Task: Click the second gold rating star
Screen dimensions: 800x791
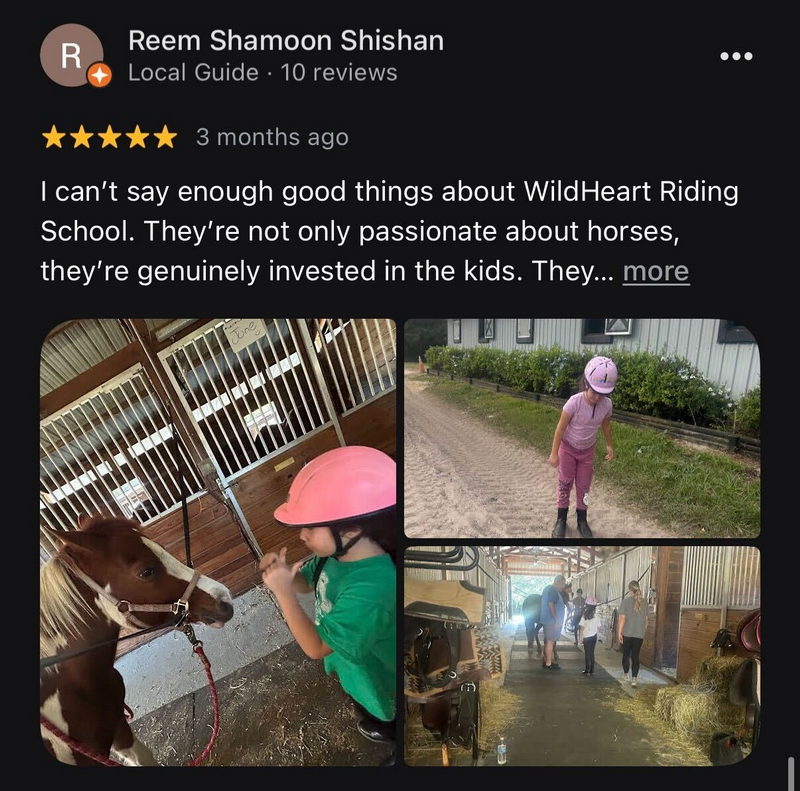Action: [81, 138]
